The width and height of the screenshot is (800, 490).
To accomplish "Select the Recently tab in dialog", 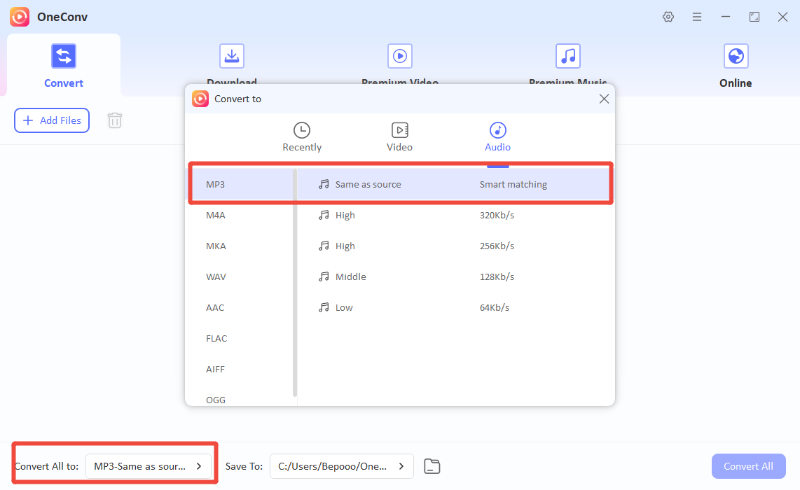I will [x=302, y=137].
